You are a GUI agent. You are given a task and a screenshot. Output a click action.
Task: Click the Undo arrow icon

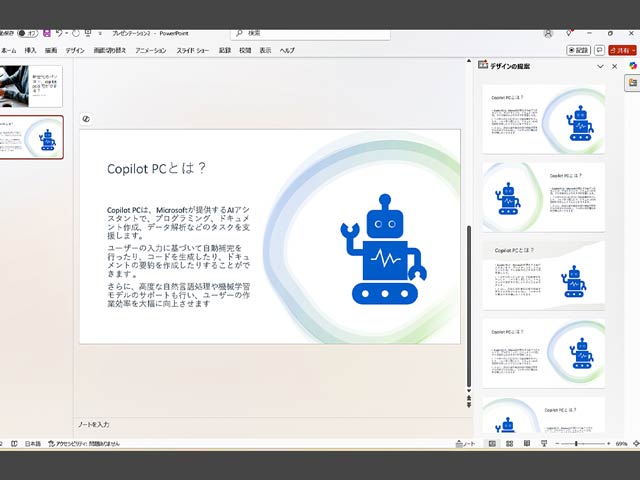click(x=59, y=33)
